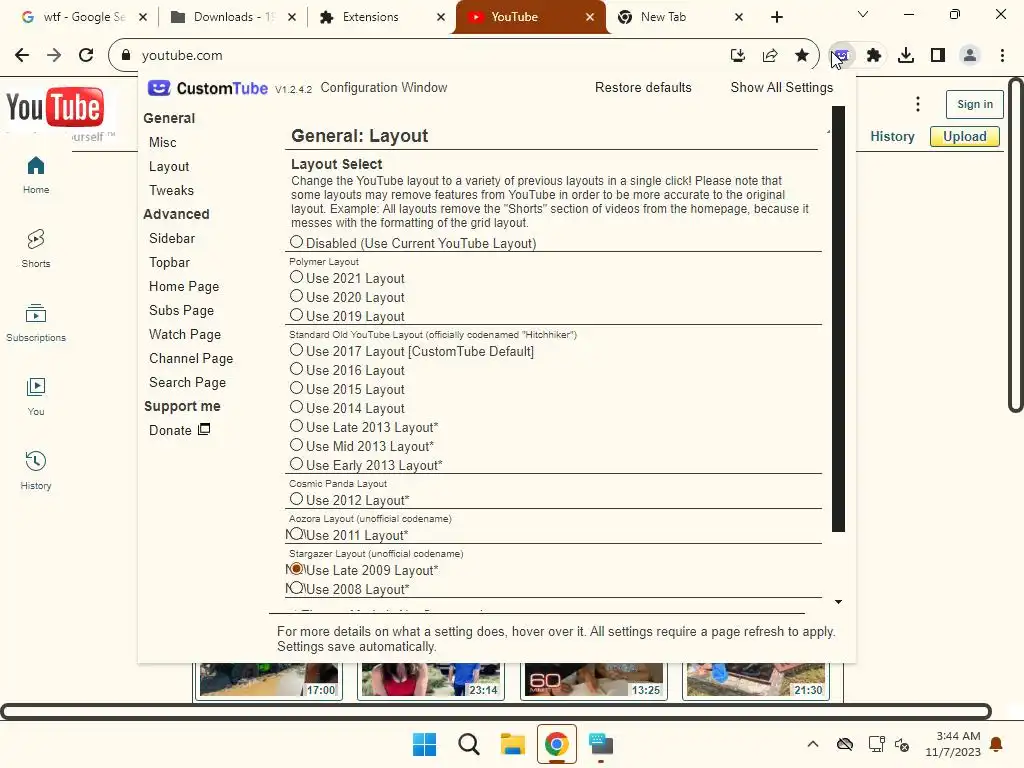The width and height of the screenshot is (1024, 768).
Task: Select Use 2012 Layout radio button
Action: coord(296,500)
